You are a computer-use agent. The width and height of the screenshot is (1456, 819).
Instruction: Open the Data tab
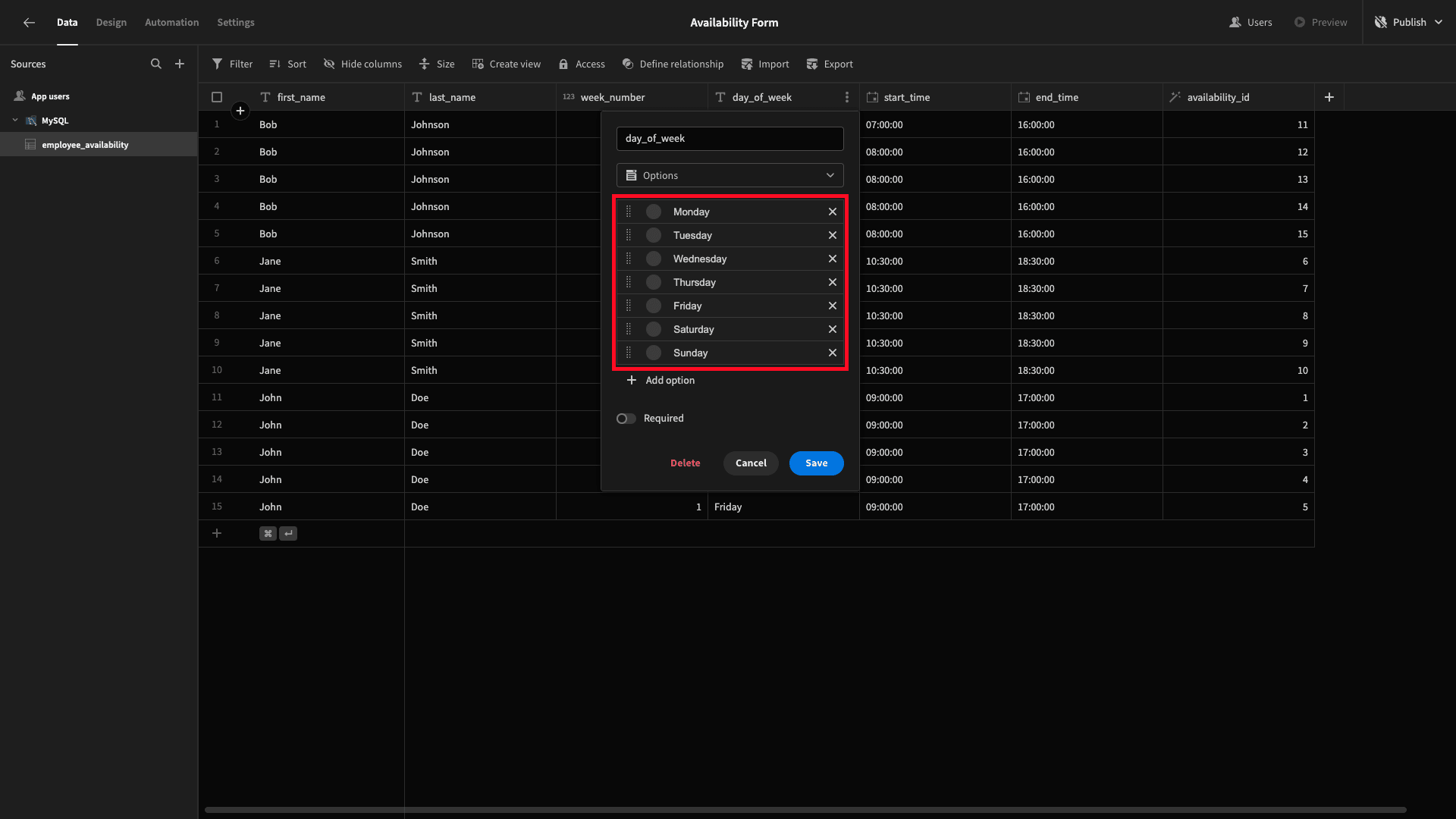67,23
